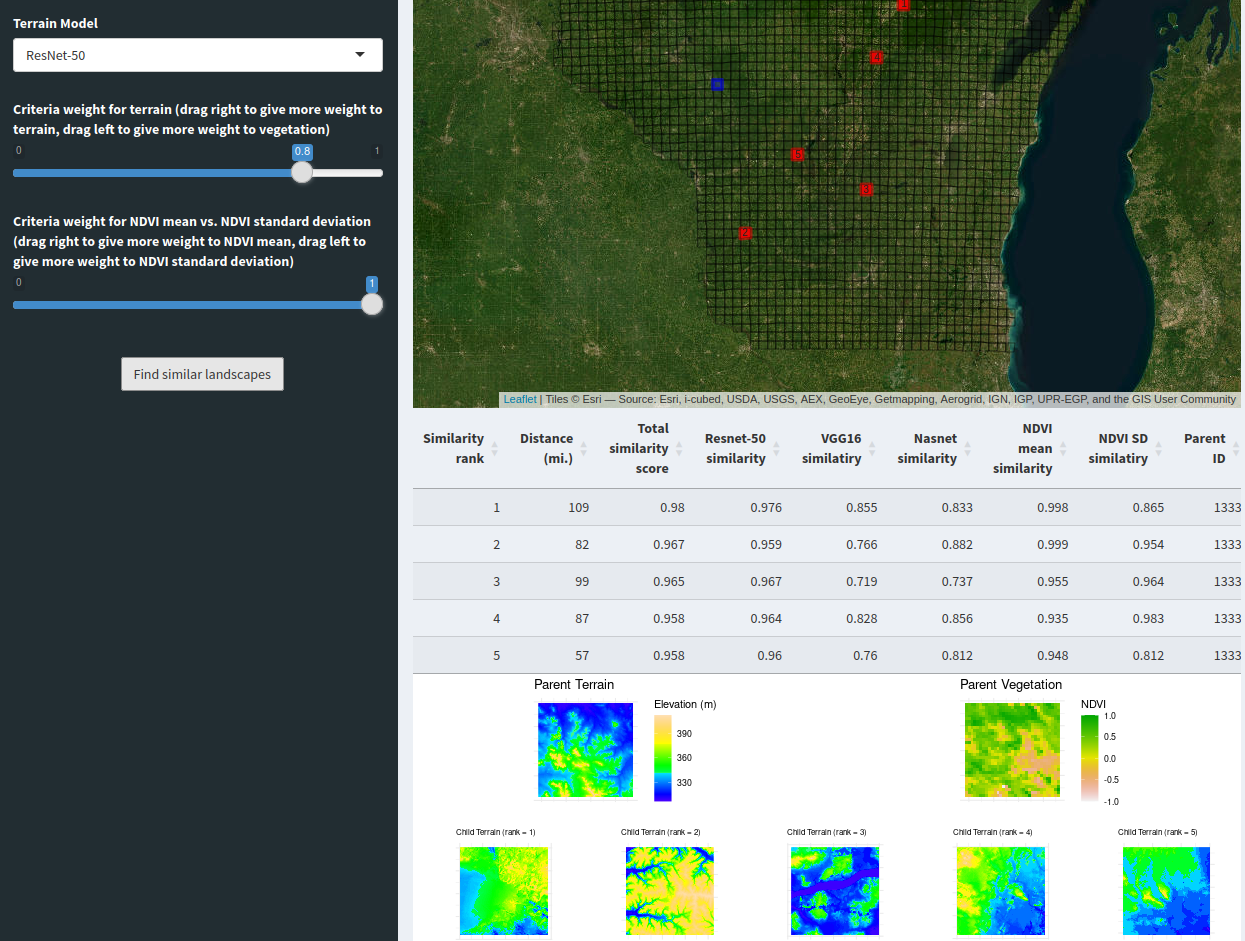Select NDVI SD similarity value 0.865
The image size is (1245, 941).
pyautogui.click(x=1148, y=507)
